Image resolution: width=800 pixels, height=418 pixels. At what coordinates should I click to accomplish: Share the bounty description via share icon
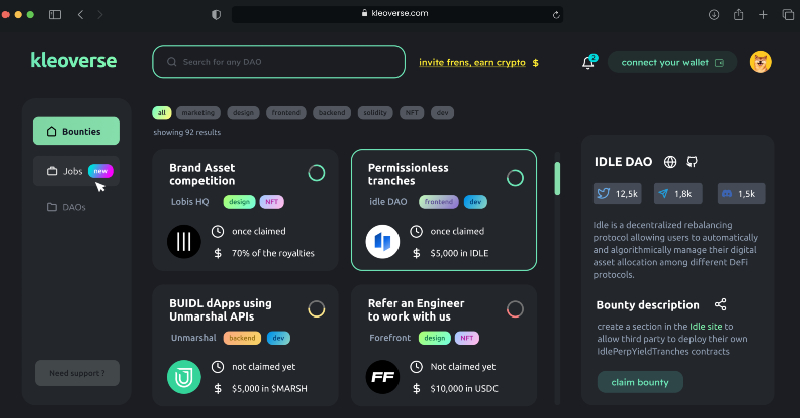point(720,304)
